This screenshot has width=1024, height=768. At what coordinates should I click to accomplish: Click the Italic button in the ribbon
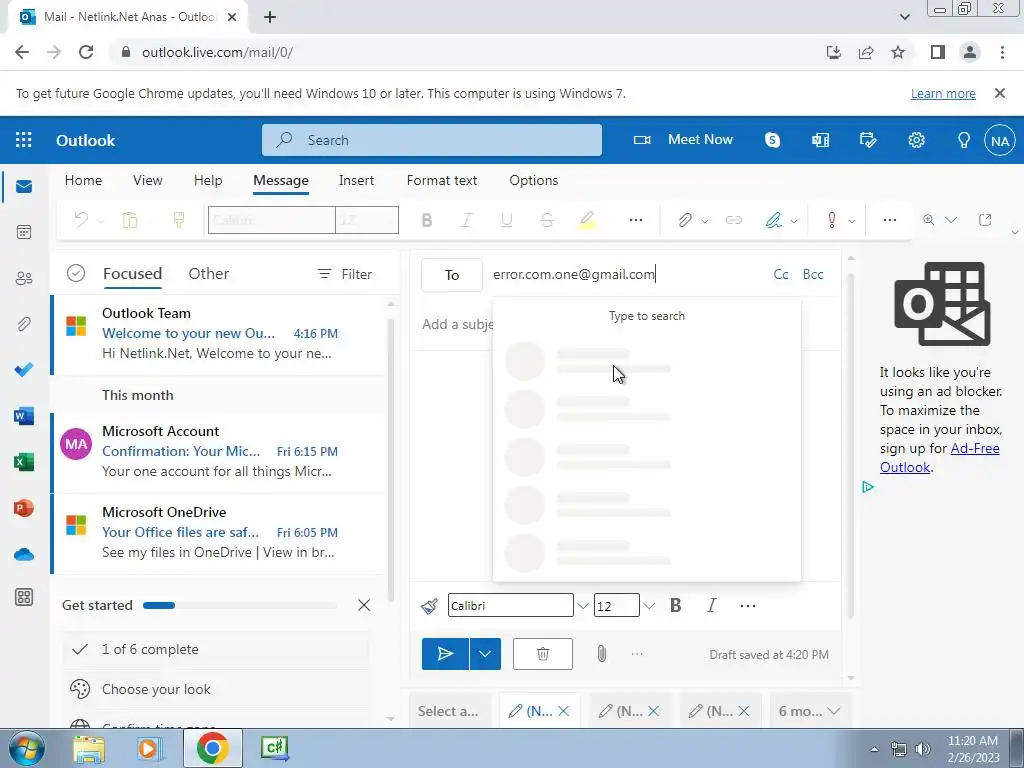click(466, 220)
